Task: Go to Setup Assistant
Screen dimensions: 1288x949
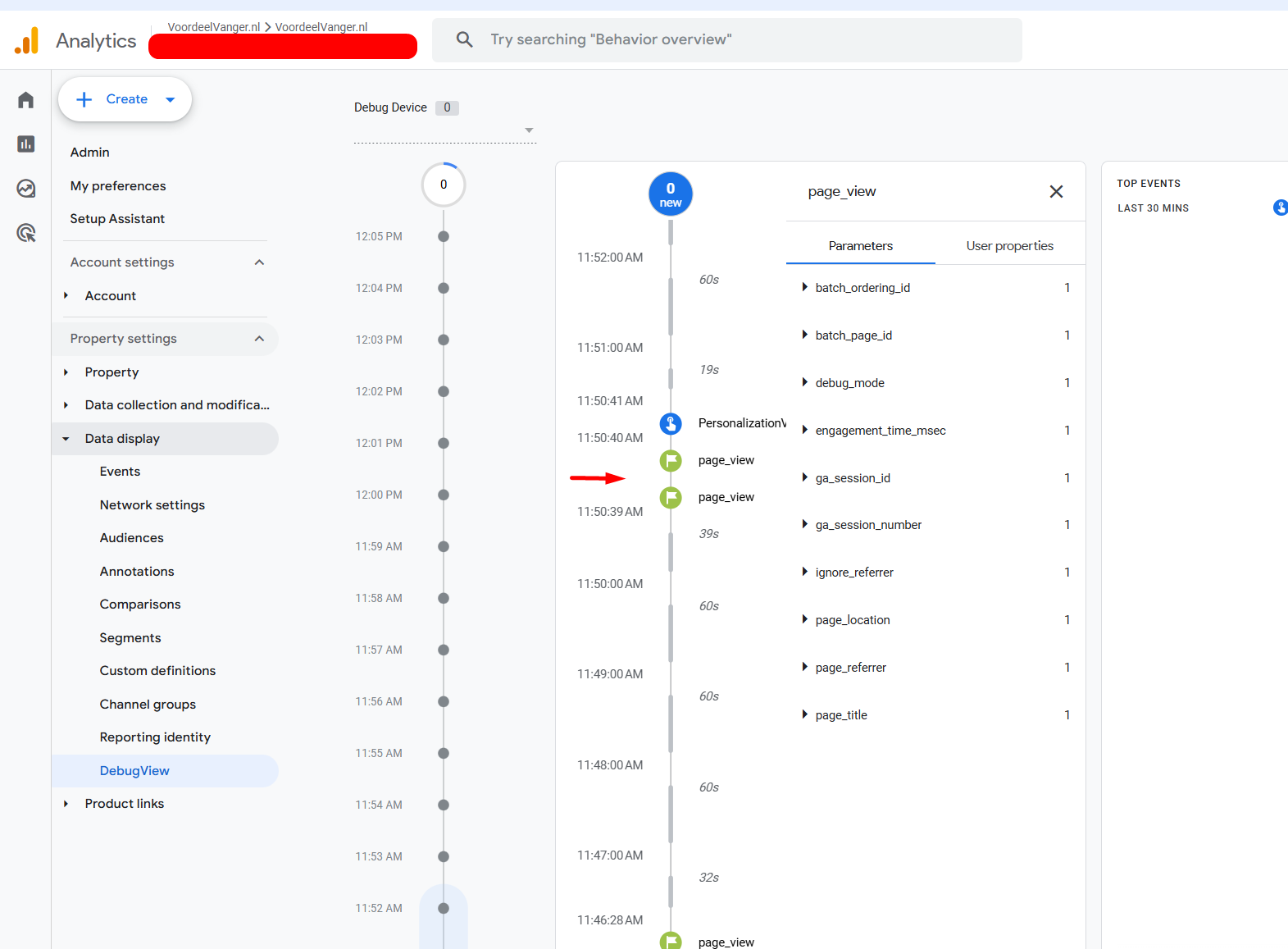Action: point(117,219)
